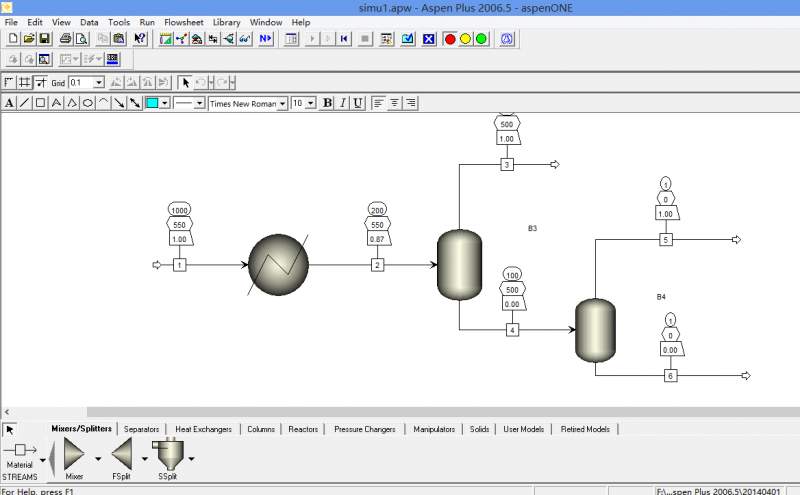Open the fill color dropdown arrow
Screen dimensions: 800x495
coord(165,103)
